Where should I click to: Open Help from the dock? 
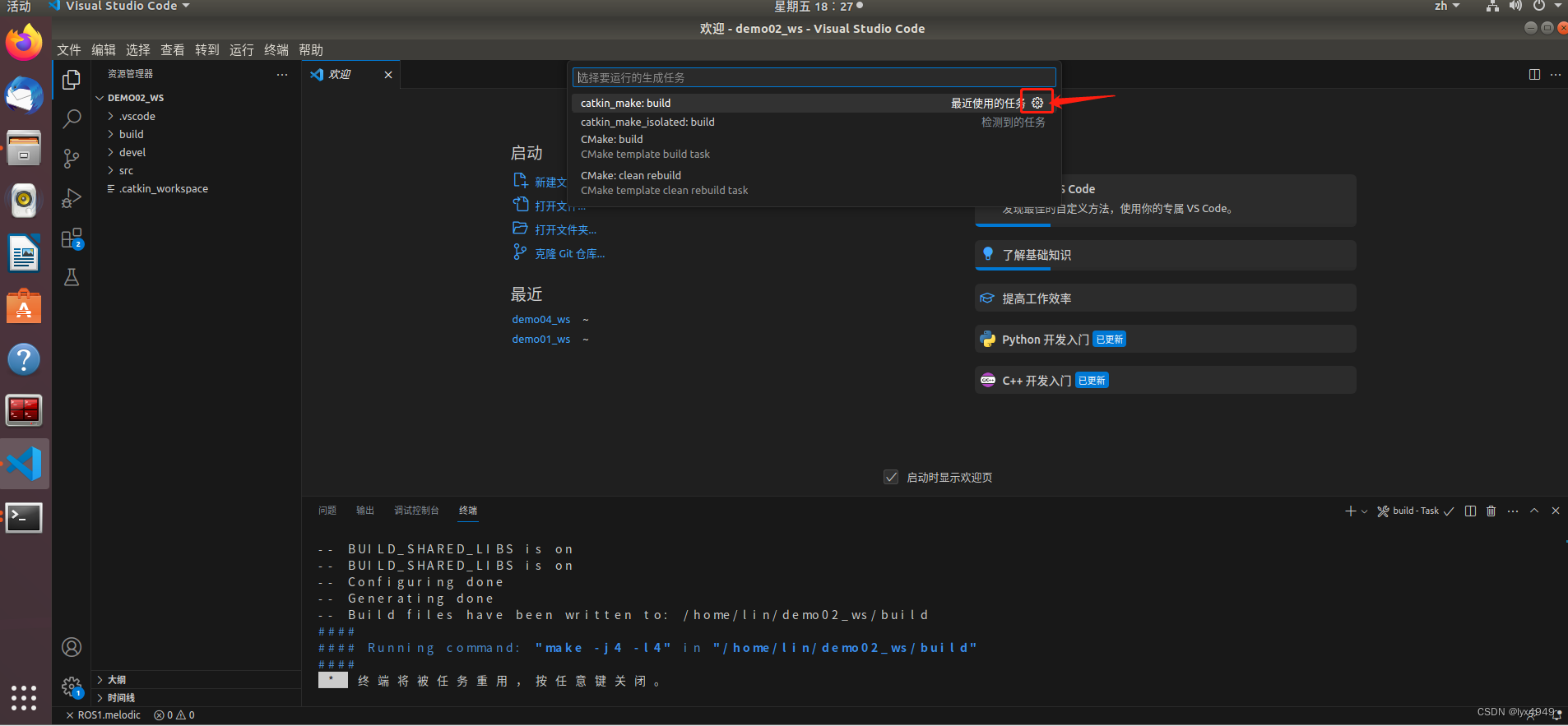pyautogui.click(x=24, y=359)
